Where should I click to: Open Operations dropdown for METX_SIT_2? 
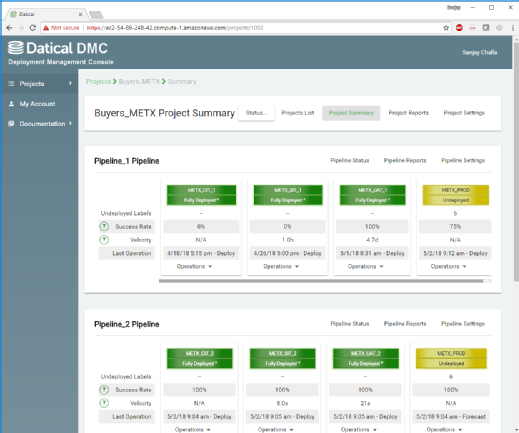276,429
